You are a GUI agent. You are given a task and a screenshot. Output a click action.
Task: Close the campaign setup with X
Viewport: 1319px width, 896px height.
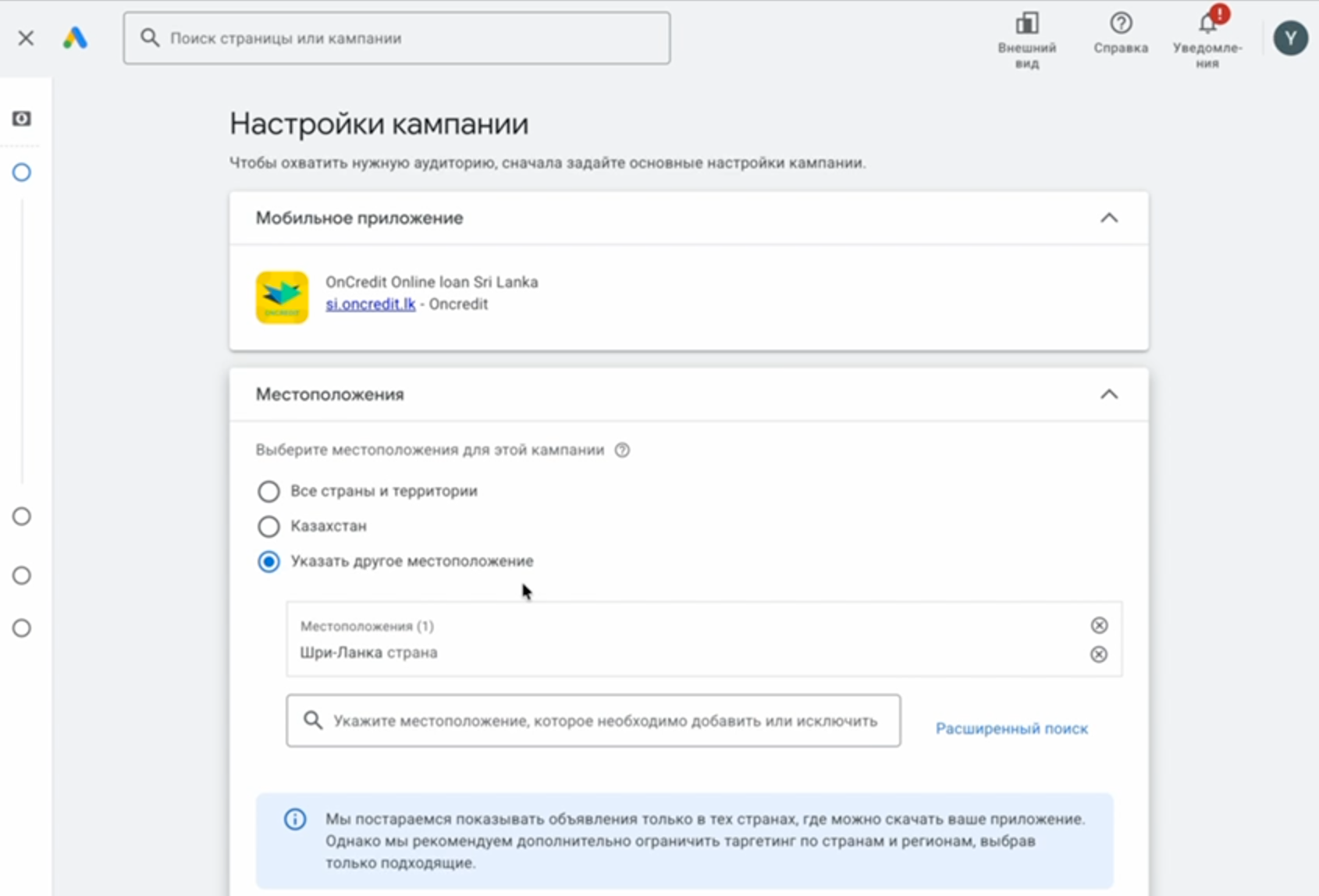(26, 37)
